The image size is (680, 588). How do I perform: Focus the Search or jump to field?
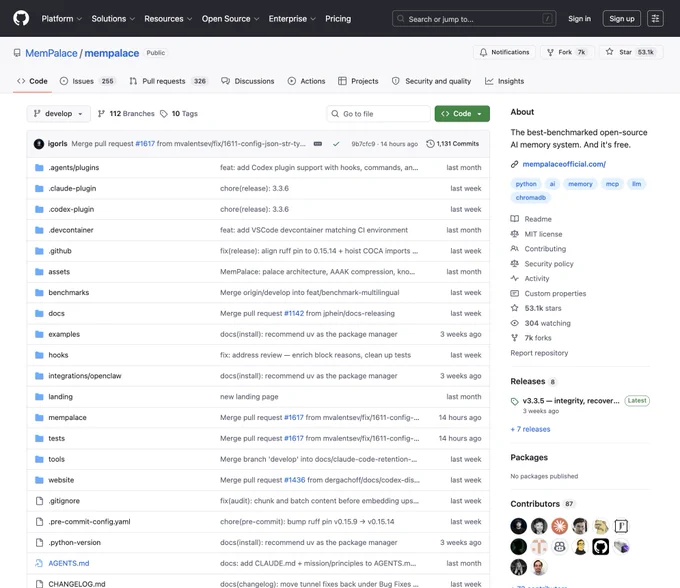474,19
